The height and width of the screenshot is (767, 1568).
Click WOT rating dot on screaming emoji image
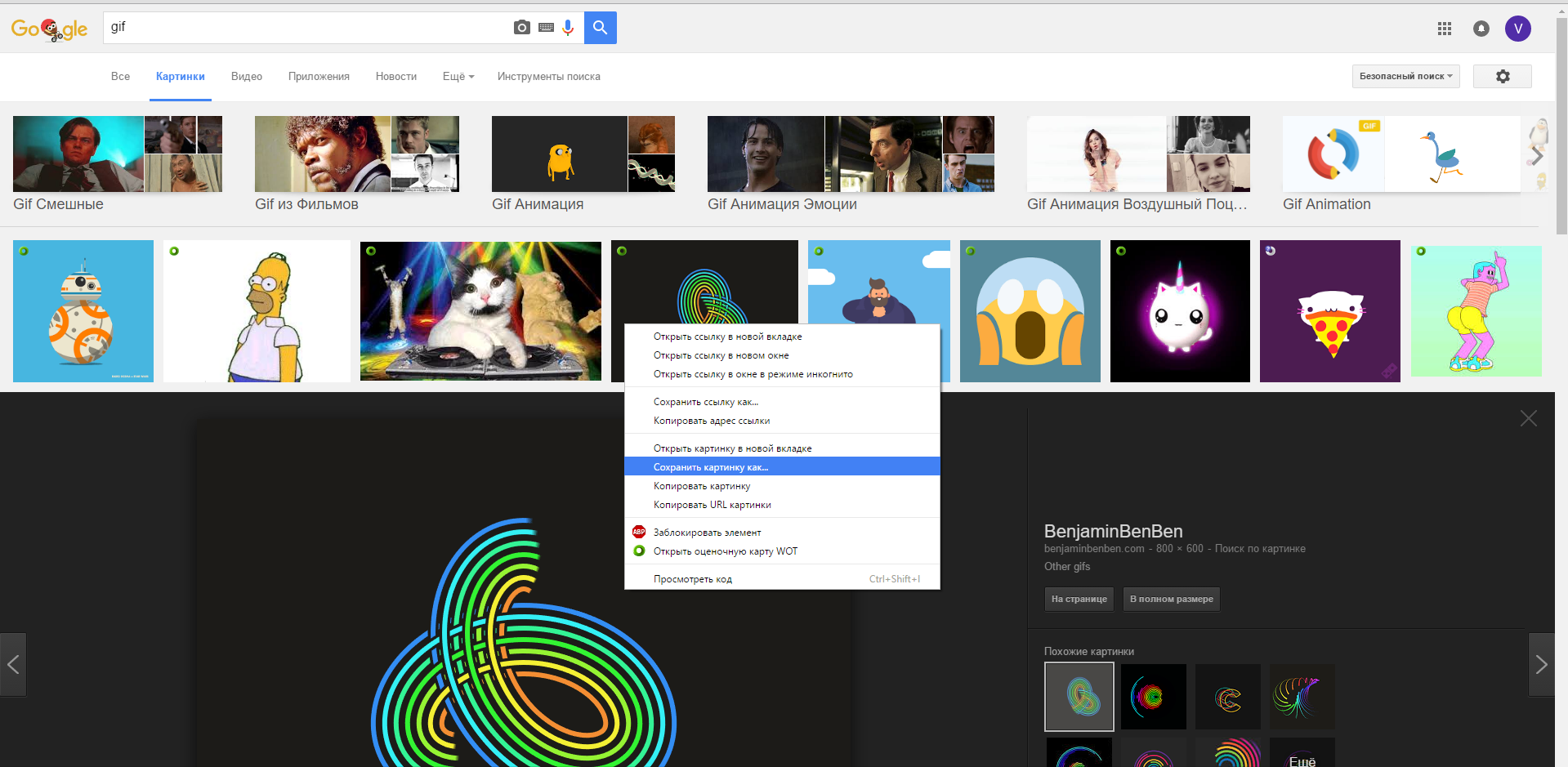[970, 251]
